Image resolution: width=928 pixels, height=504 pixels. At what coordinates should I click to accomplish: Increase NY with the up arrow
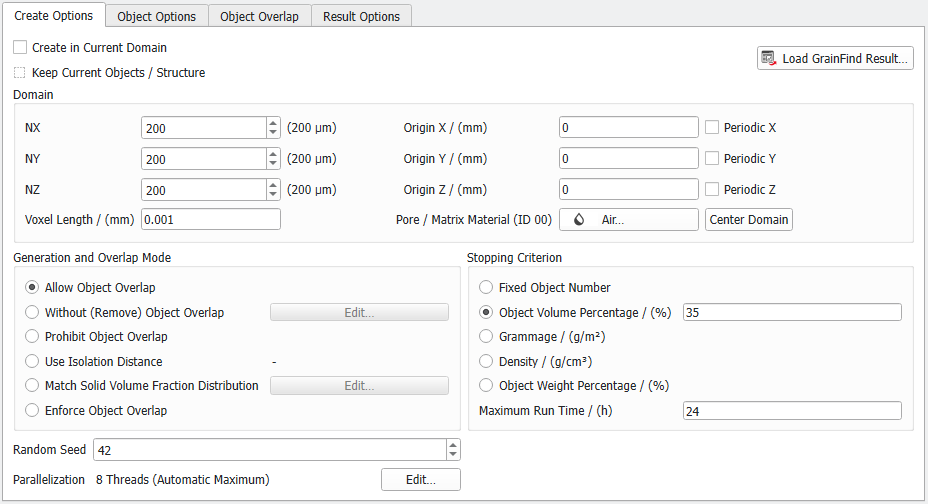(273, 153)
